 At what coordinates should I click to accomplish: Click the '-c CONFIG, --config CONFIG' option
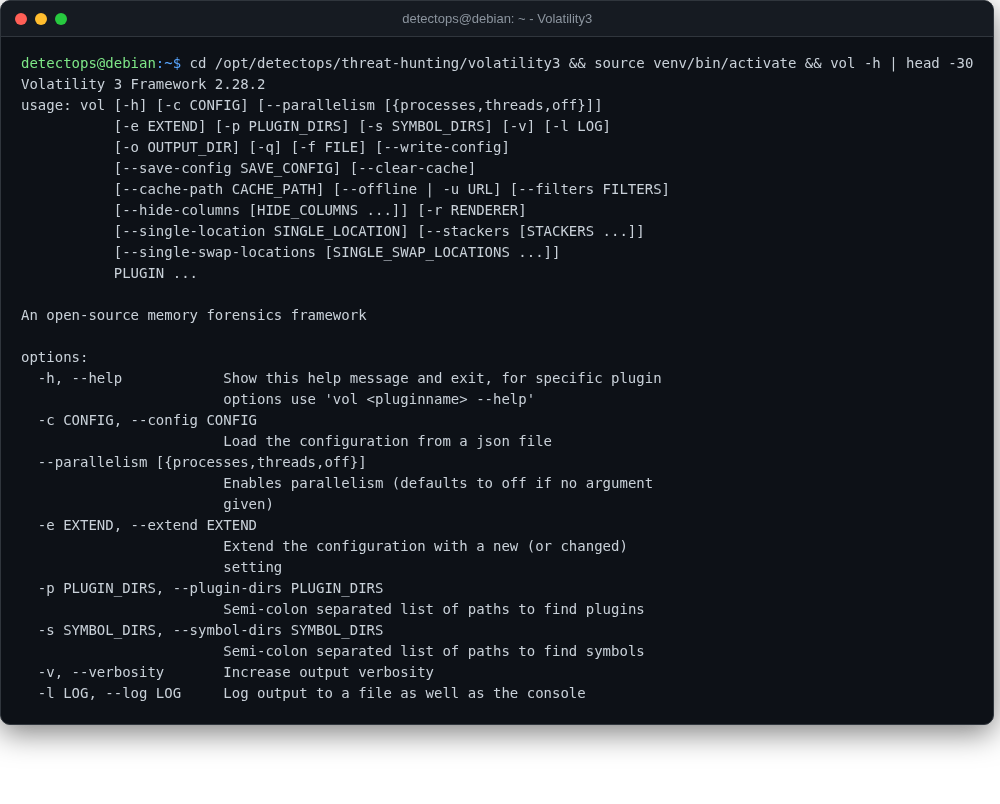coord(147,421)
